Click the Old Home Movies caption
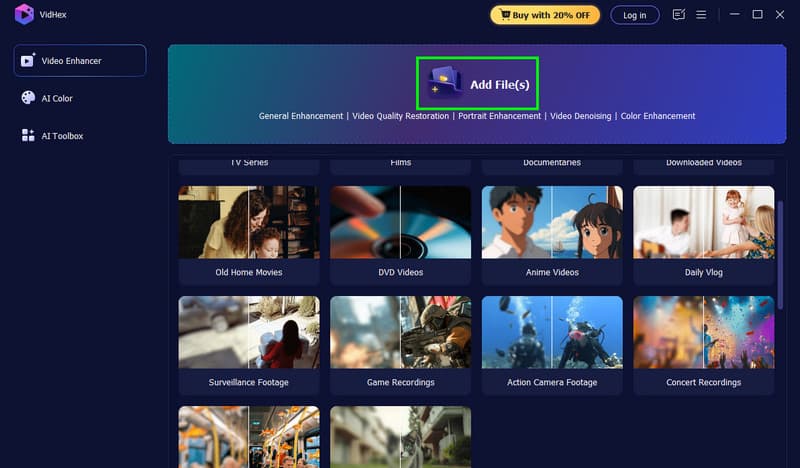 click(249, 272)
